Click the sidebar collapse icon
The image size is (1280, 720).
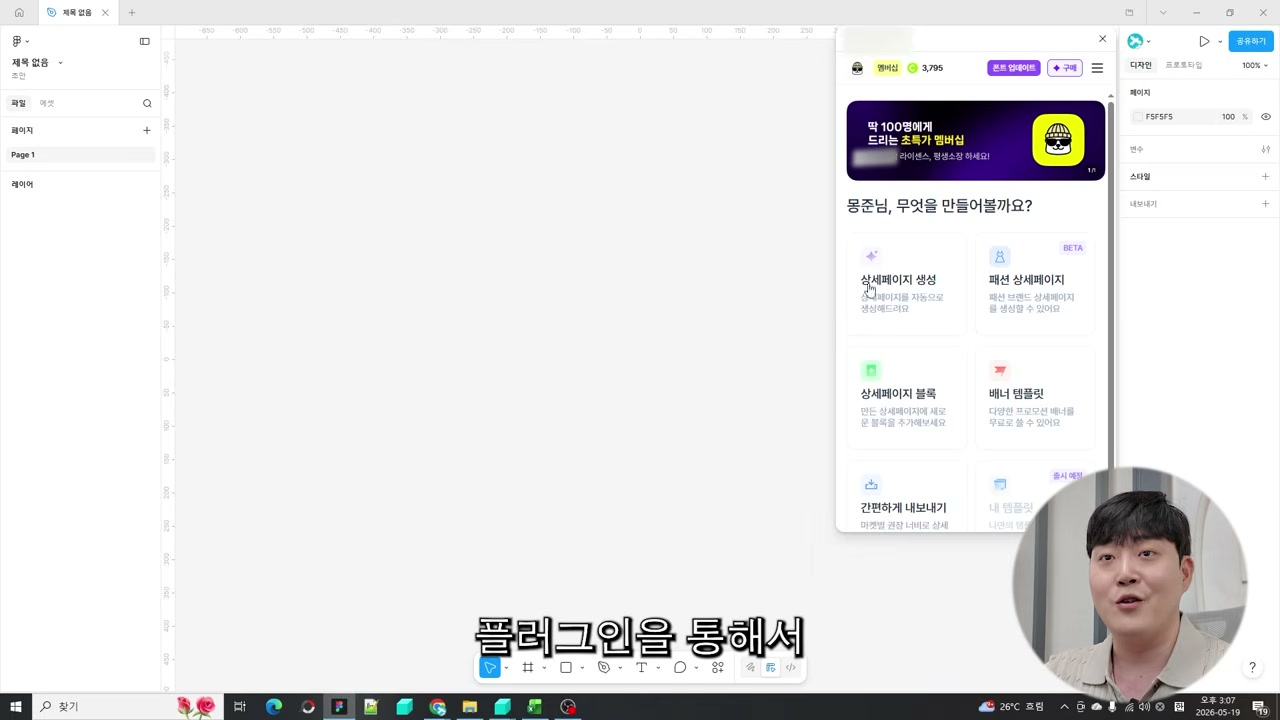[x=145, y=41]
